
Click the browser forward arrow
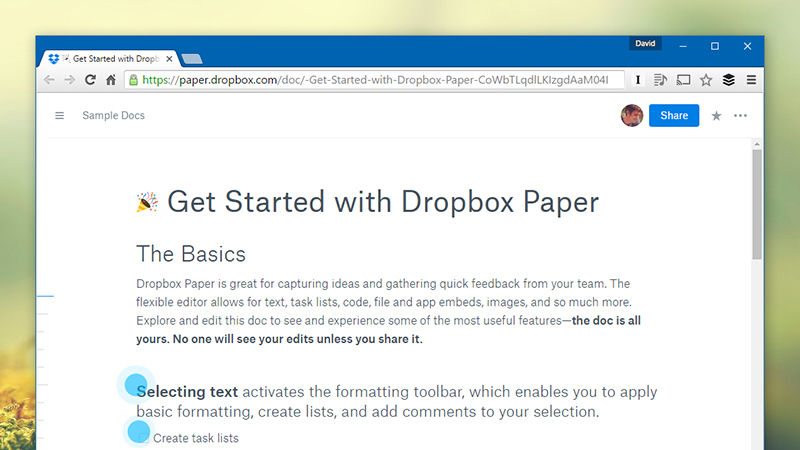[x=70, y=80]
